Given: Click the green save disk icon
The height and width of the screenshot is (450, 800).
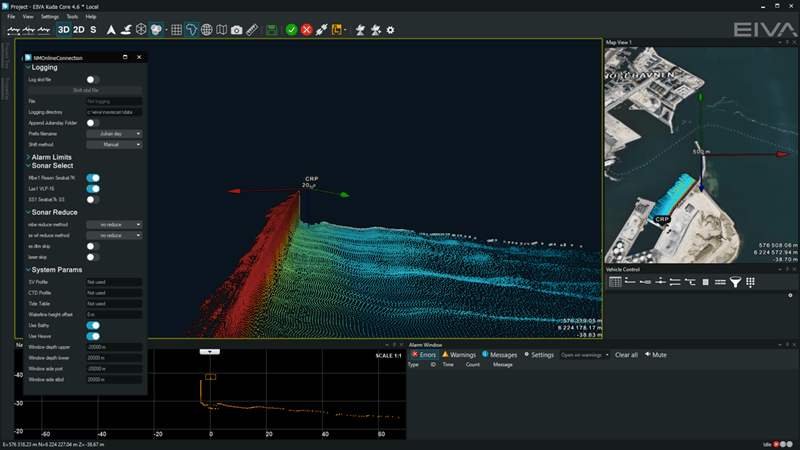Looking at the screenshot, I should [x=272, y=30].
